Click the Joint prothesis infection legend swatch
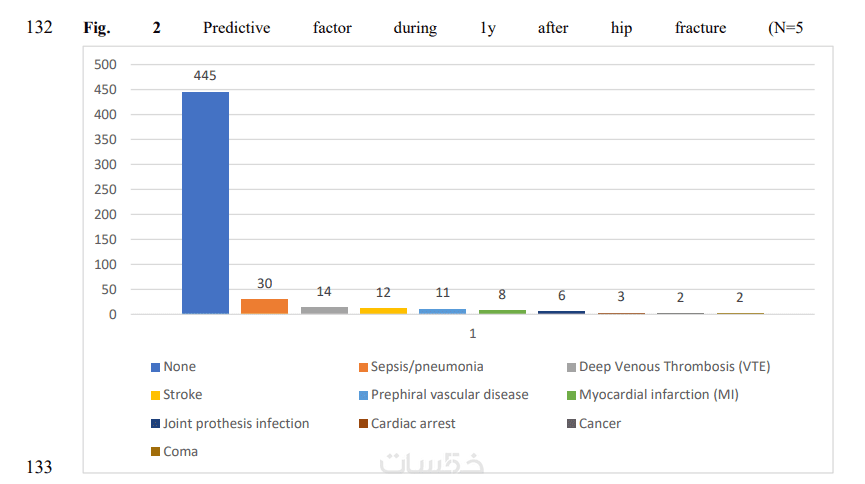Image resolution: width=865 pixels, height=484 pixels. pyautogui.click(x=155, y=423)
